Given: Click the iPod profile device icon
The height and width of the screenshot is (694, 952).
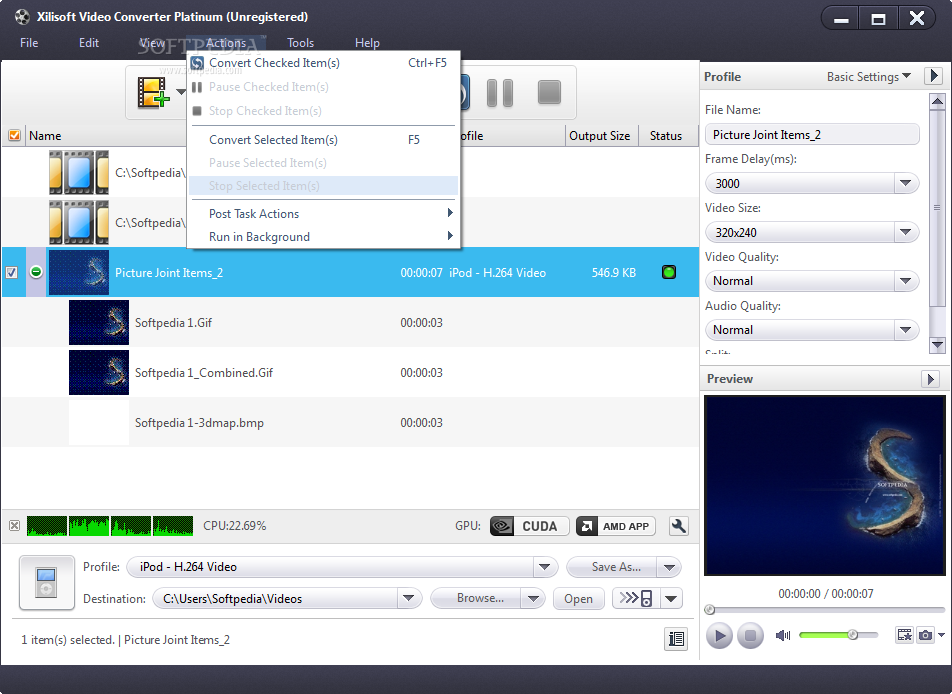Looking at the screenshot, I should tap(47, 582).
